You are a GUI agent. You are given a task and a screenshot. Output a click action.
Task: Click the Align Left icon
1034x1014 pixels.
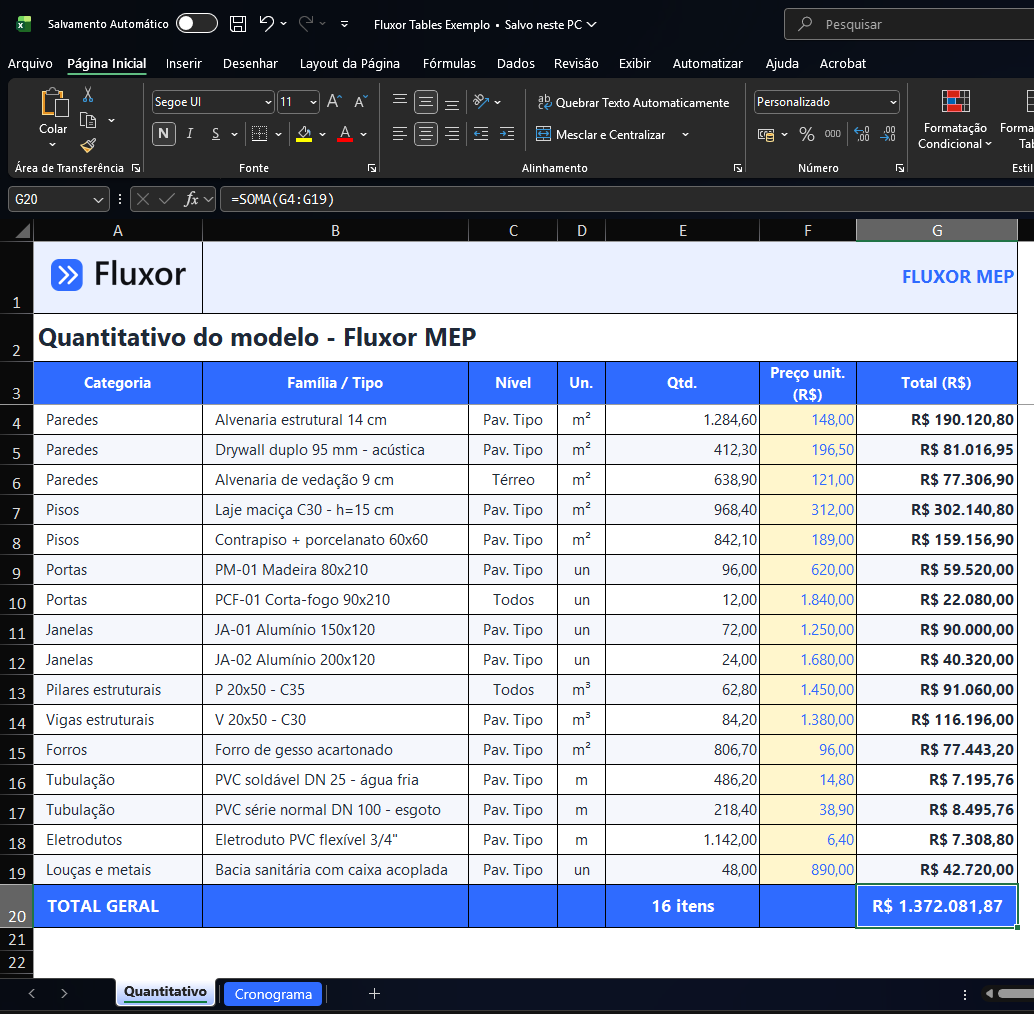[400, 134]
